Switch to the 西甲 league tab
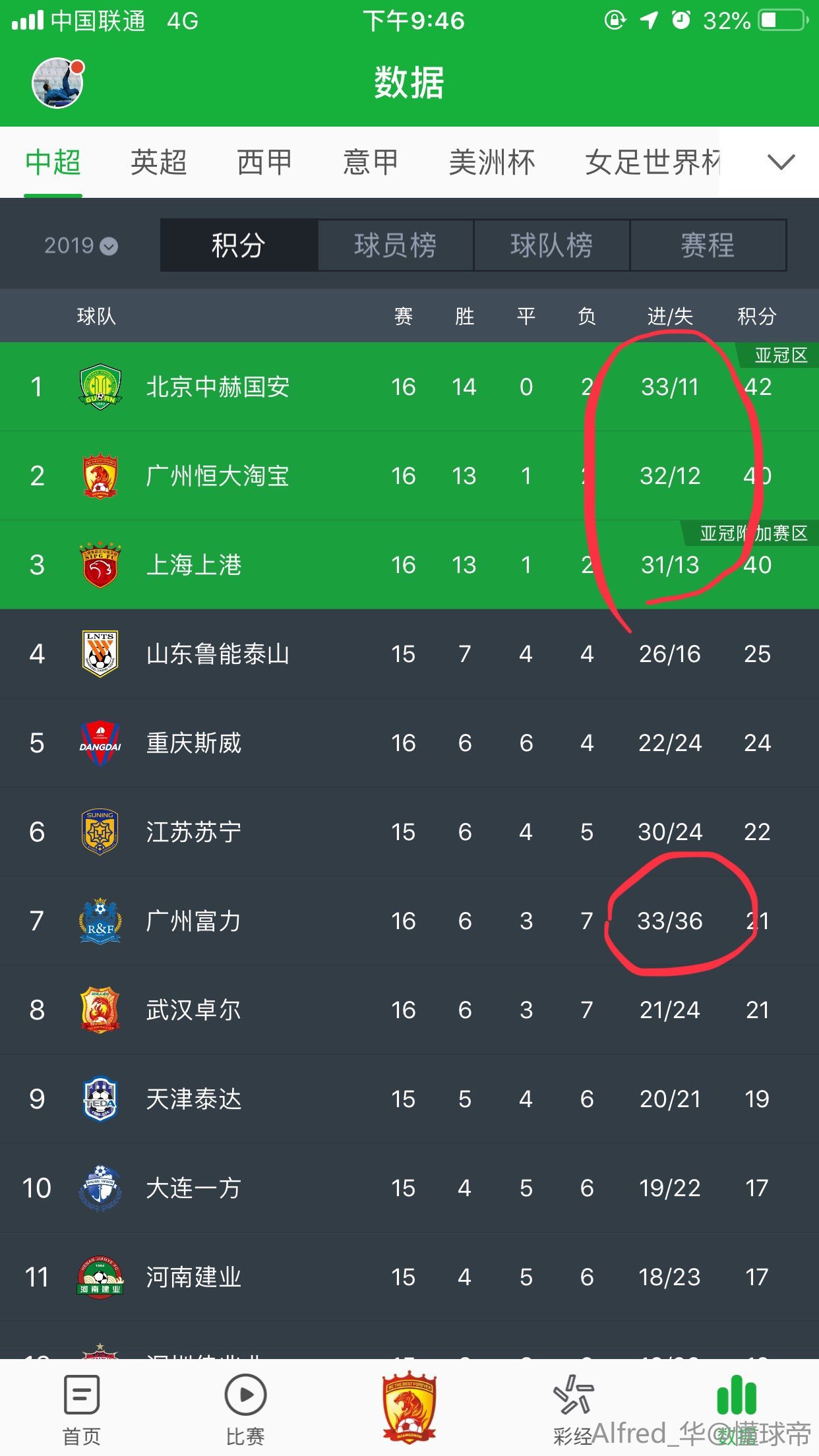Screen dimensions: 819x1456 (x=264, y=162)
